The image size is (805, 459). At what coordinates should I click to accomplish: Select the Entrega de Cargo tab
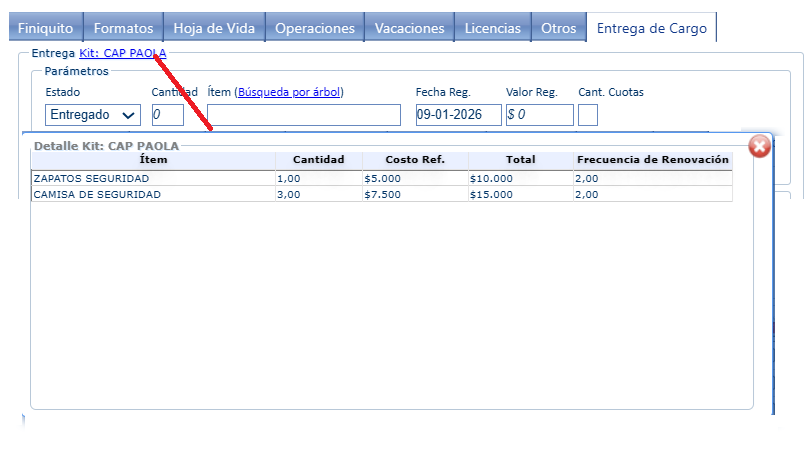(x=651, y=28)
